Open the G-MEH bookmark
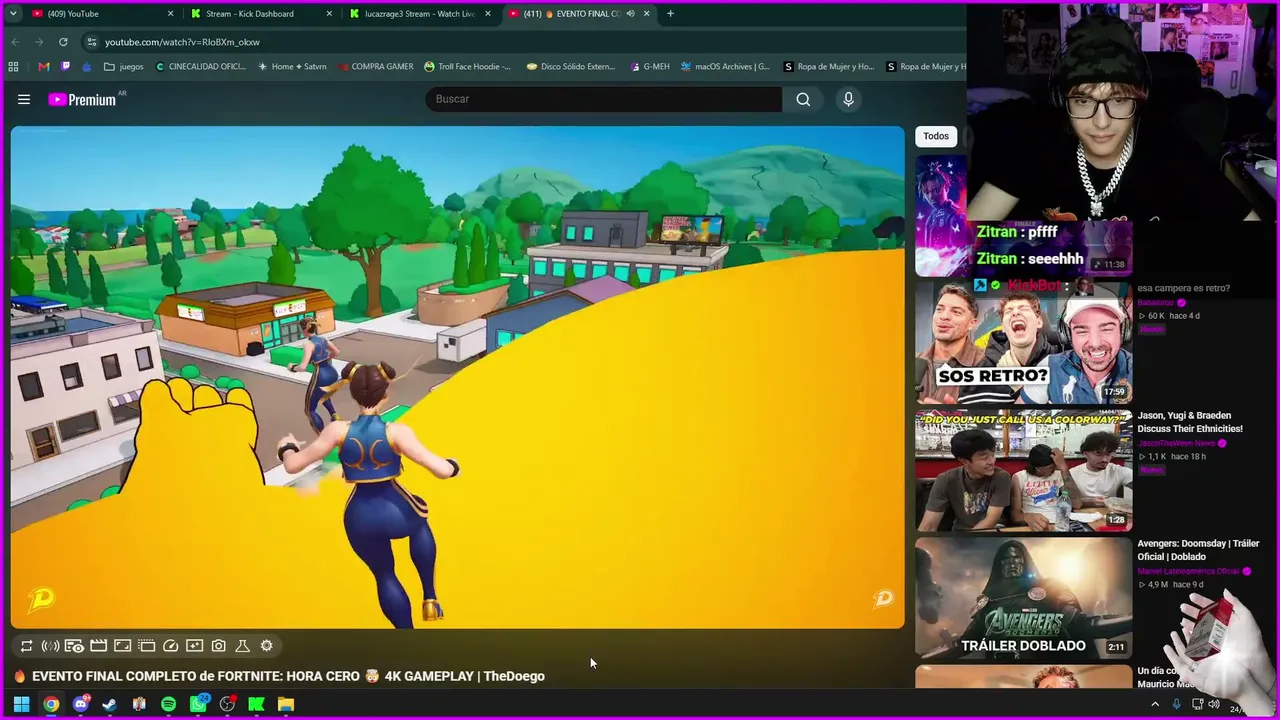This screenshot has width=1280, height=720. [x=650, y=67]
